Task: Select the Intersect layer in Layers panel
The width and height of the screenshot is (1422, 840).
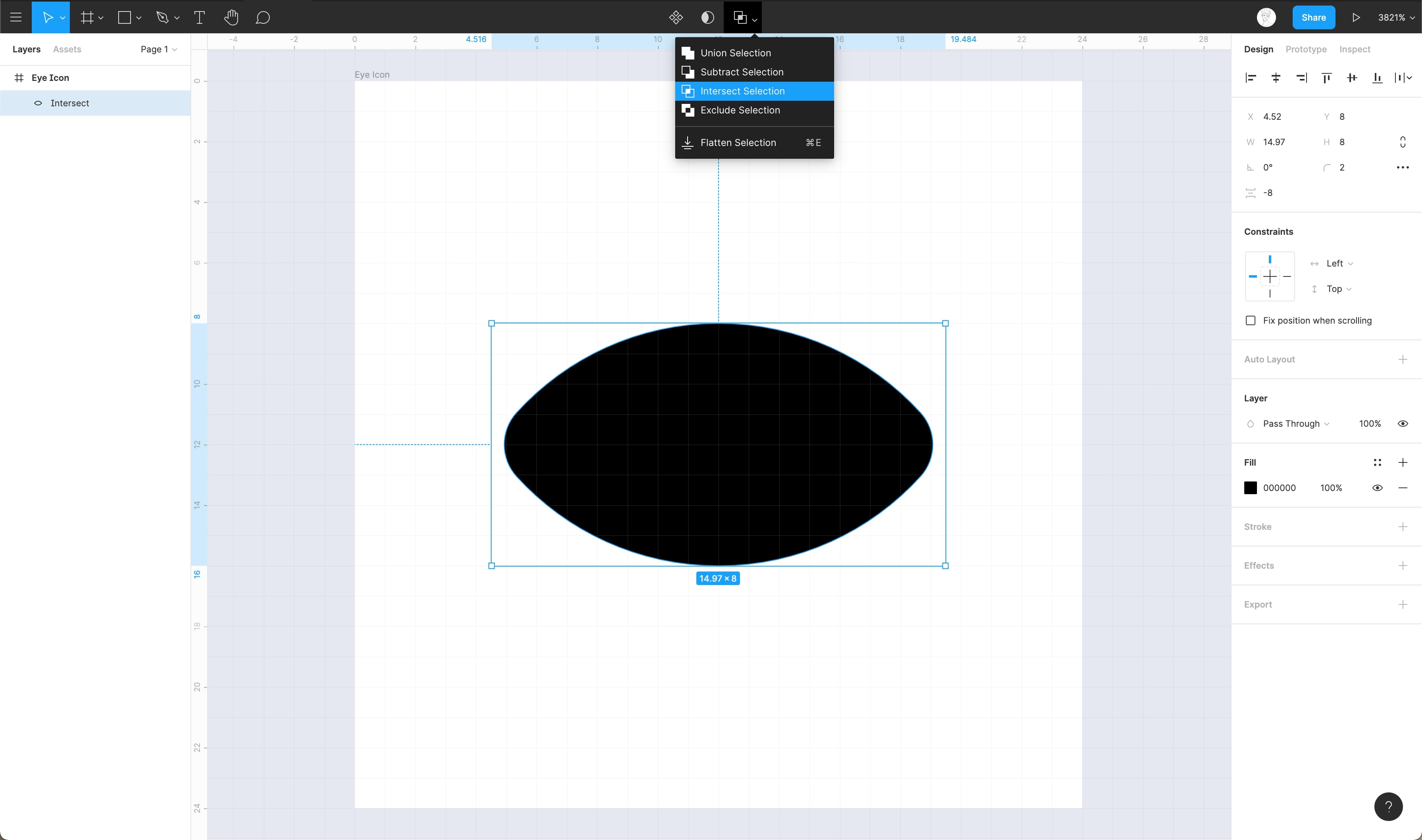Action: [x=69, y=103]
